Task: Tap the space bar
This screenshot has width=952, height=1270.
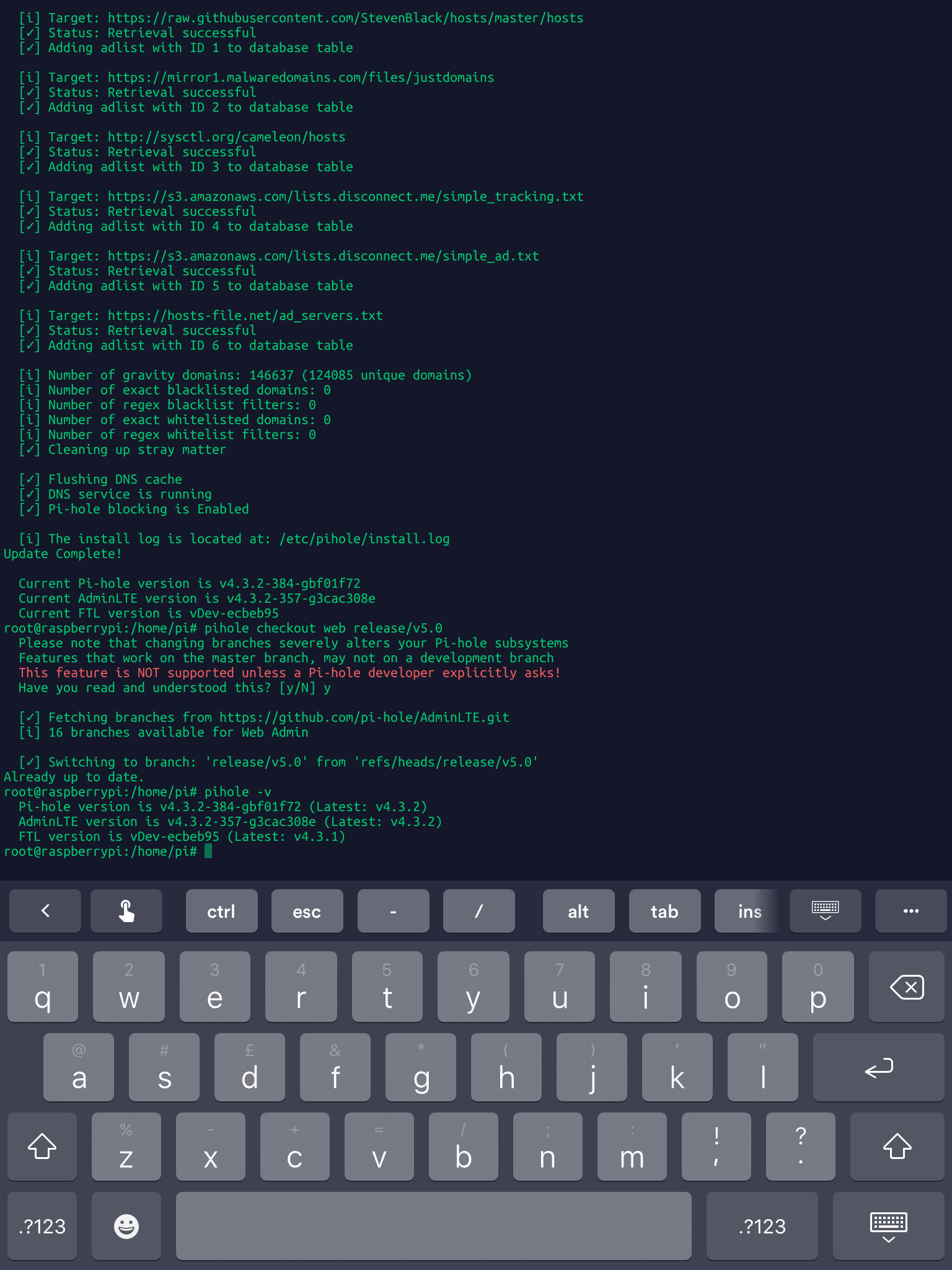Action: click(433, 1226)
